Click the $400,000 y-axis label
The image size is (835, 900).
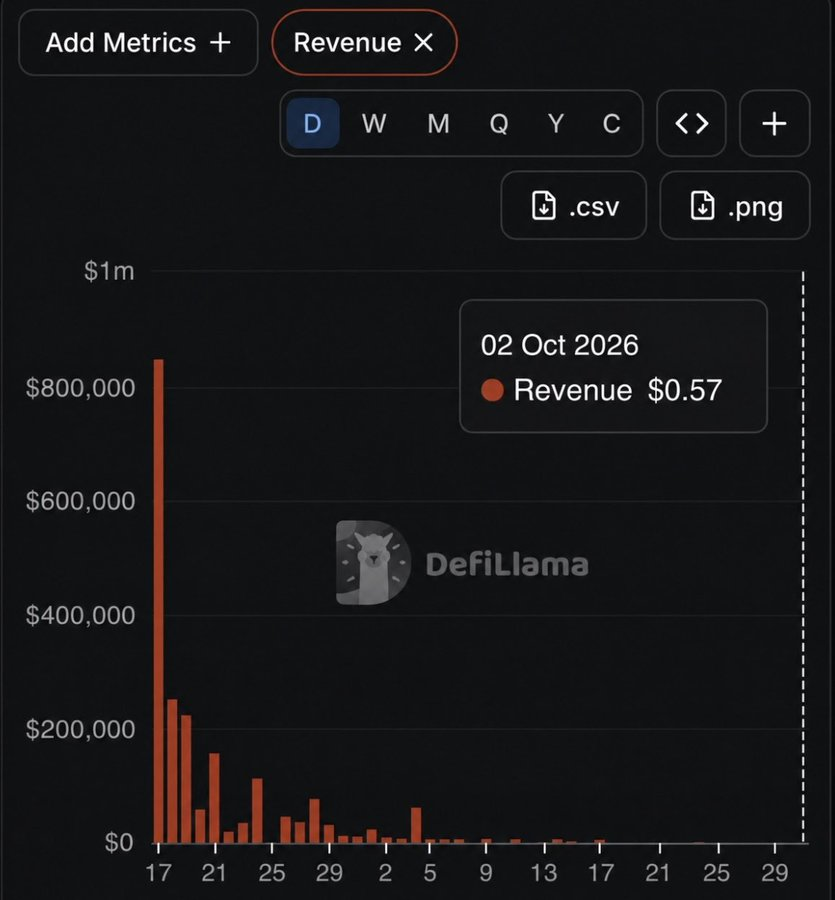pos(80,615)
